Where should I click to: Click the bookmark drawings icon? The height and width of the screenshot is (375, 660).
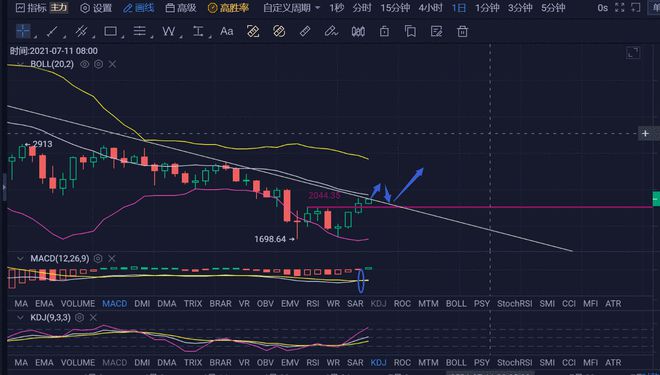(x=410, y=31)
